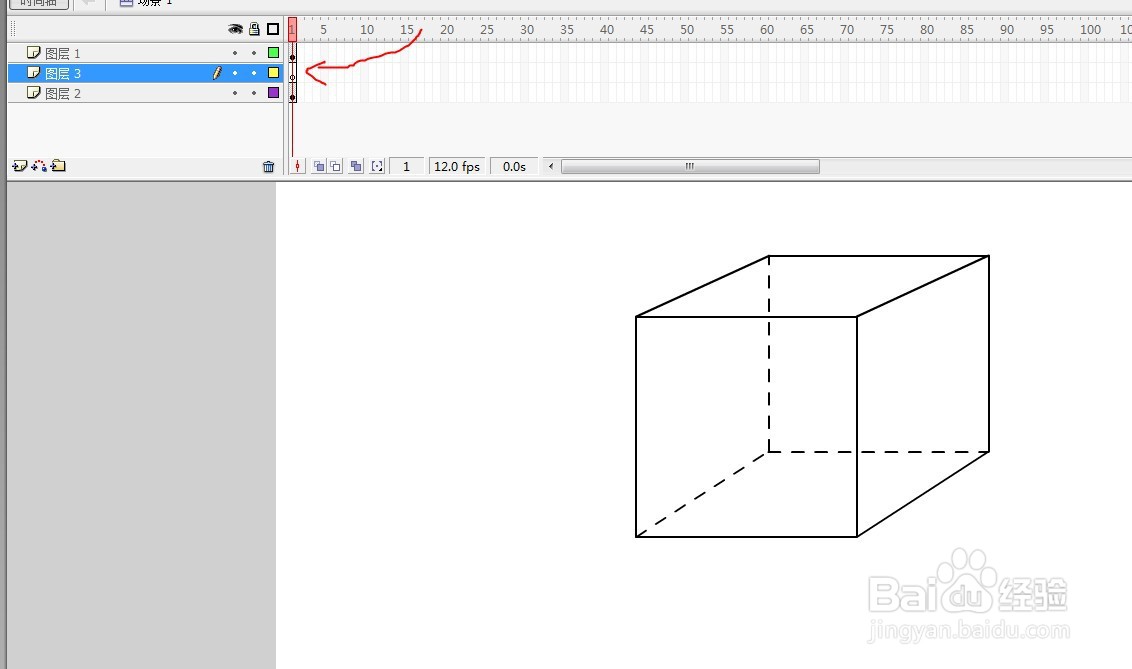Open Modify Onion Markers menu
The width and height of the screenshot is (1132, 669).
(377, 167)
